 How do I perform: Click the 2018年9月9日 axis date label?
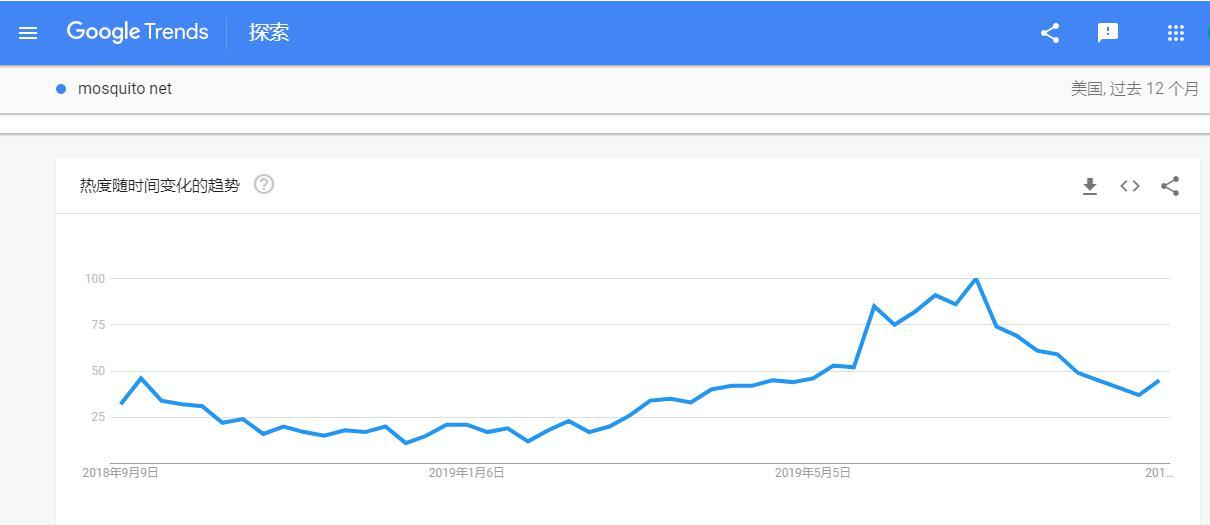click(x=120, y=472)
